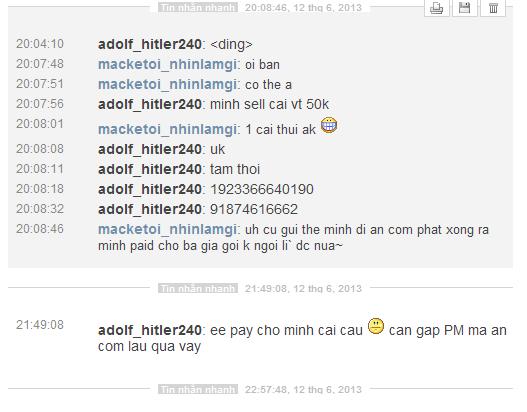Click the grinning emoticon after '1 cai thui ak'

click(x=329, y=125)
